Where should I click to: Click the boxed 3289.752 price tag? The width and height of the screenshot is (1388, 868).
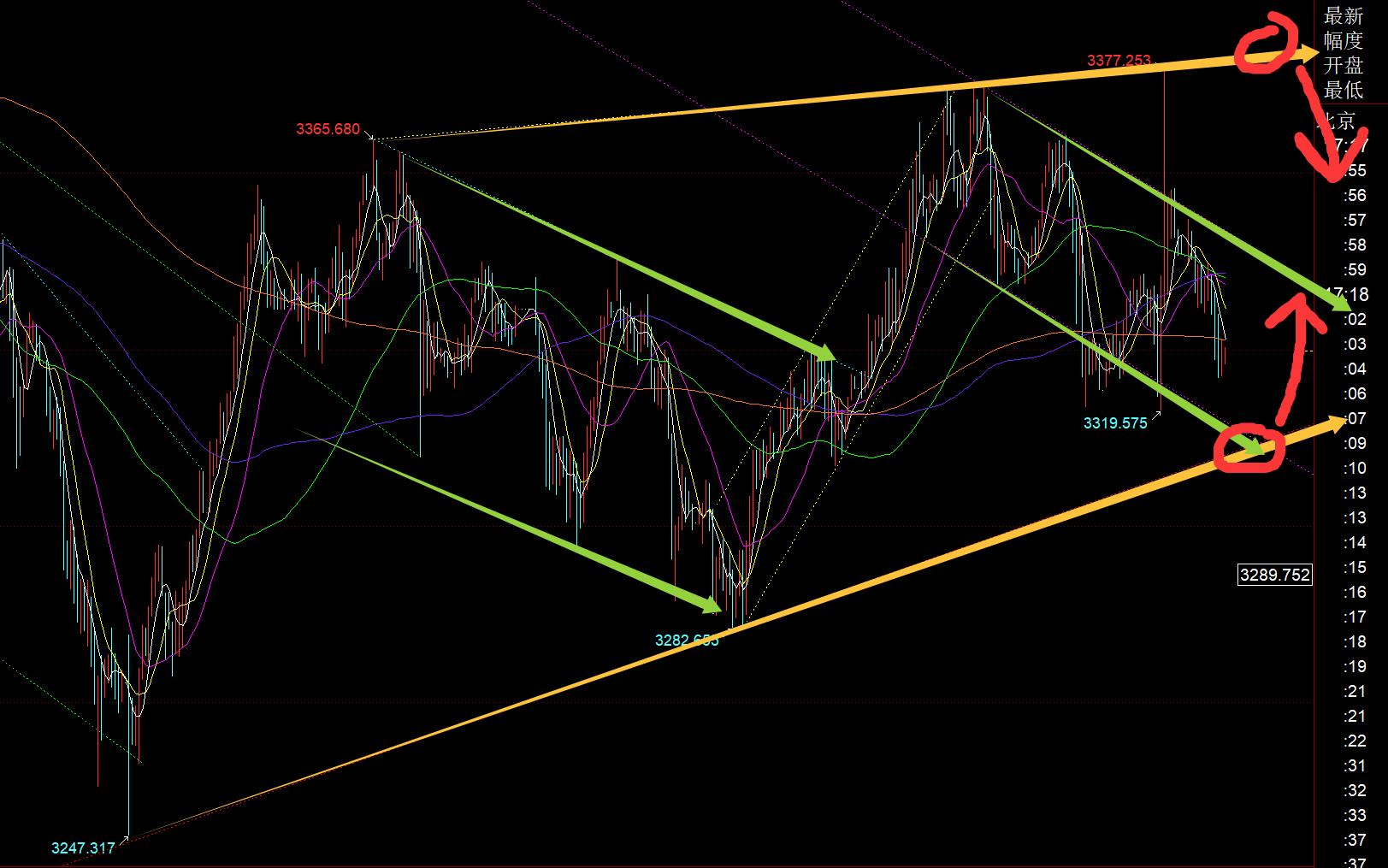pos(1274,575)
